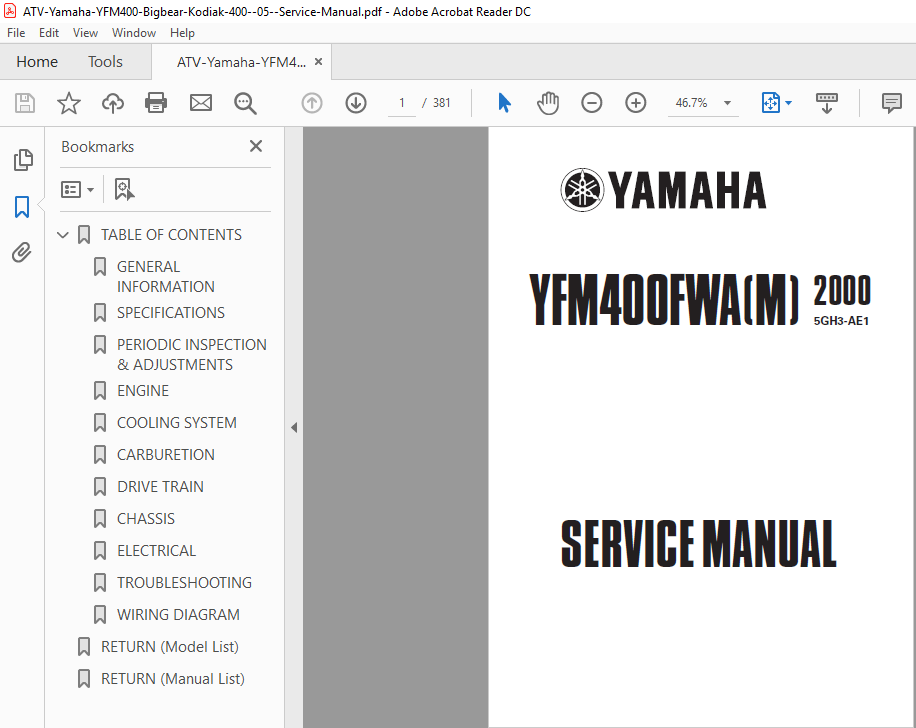This screenshot has height=728, width=916.
Task: Open the File menu
Action: pyautogui.click(x=16, y=33)
